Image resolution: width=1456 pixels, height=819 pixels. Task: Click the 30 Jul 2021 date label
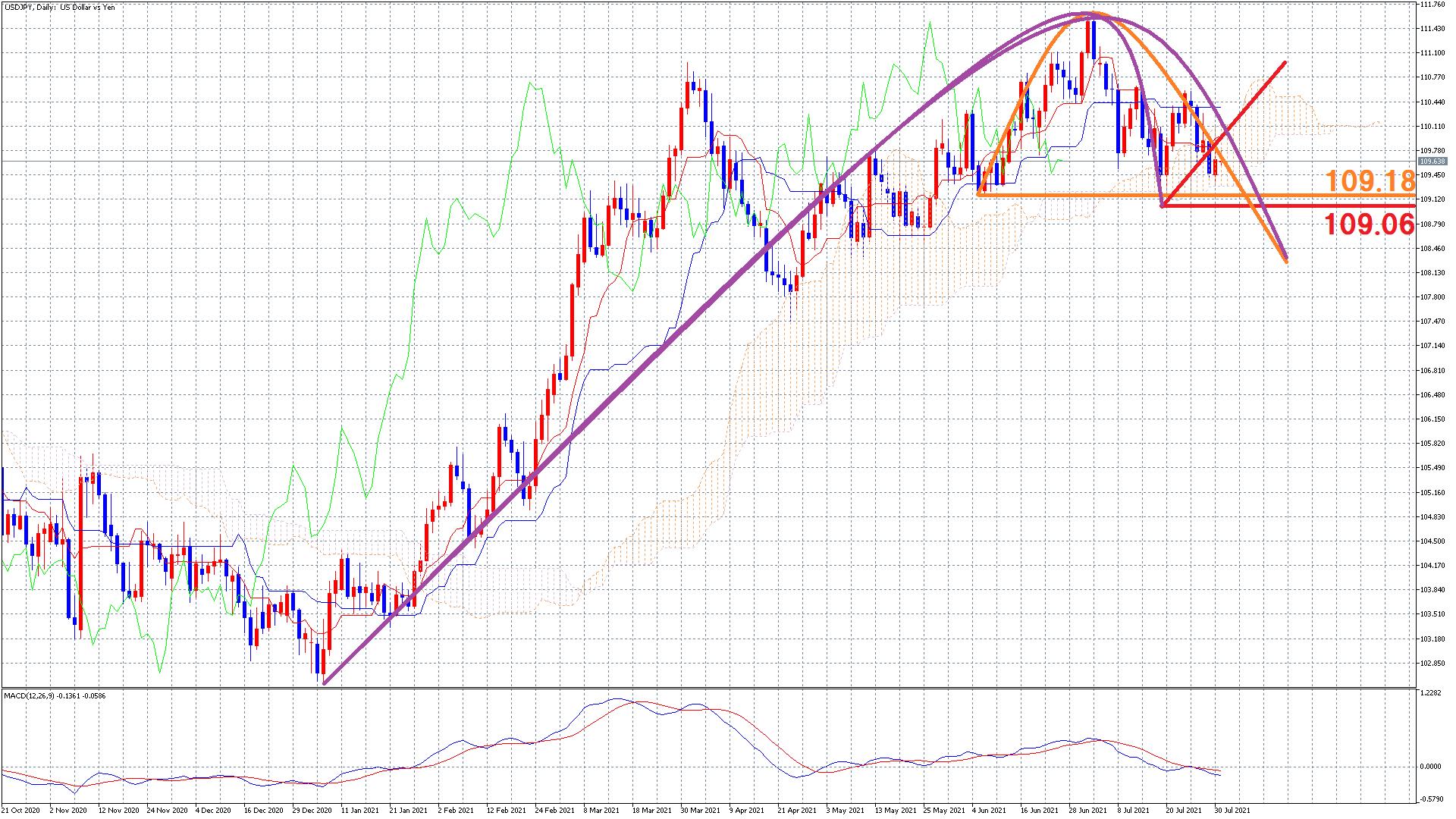coord(1232,811)
